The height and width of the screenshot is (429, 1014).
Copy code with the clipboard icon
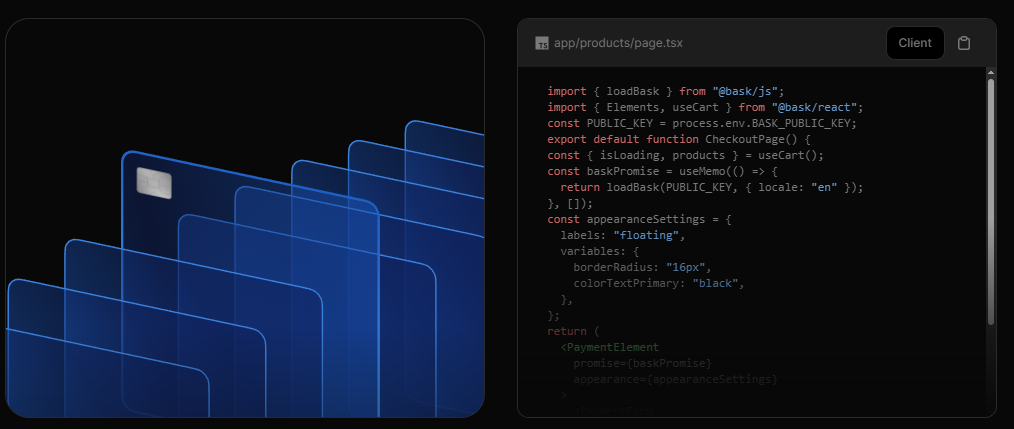[964, 43]
